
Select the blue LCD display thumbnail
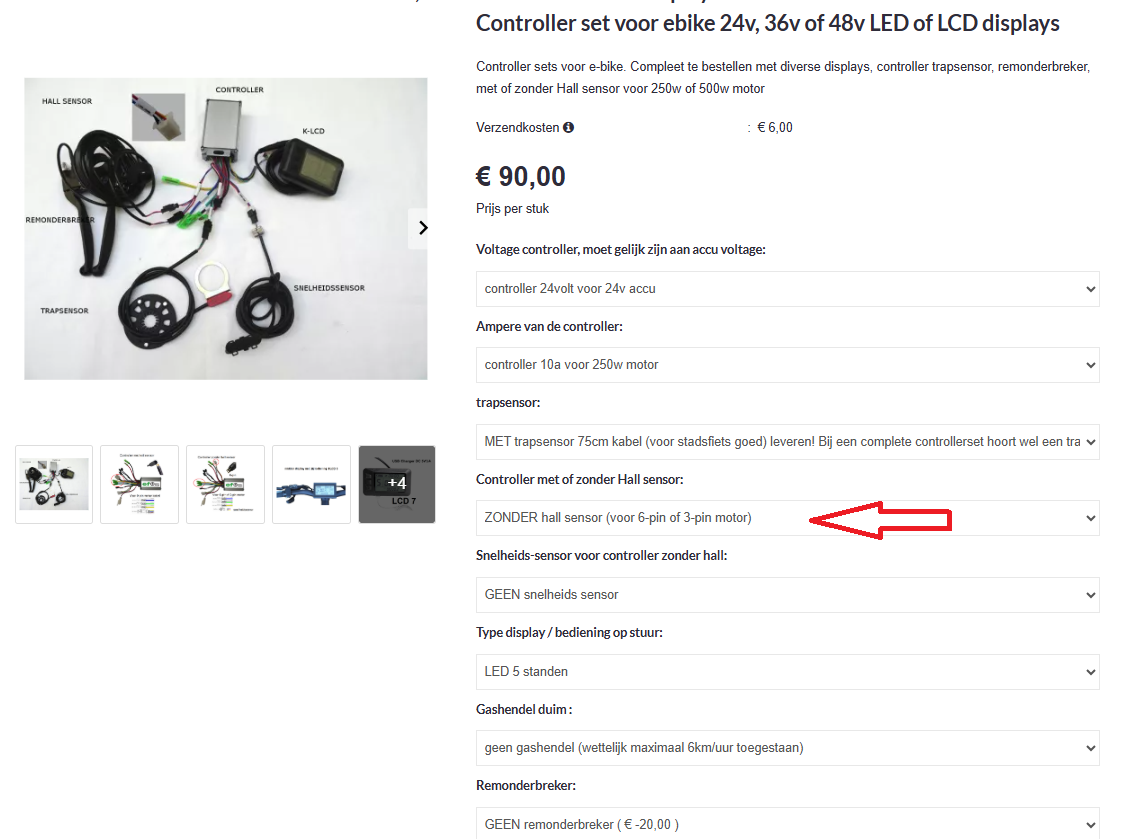pyautogui.click(x=311, y=485)
